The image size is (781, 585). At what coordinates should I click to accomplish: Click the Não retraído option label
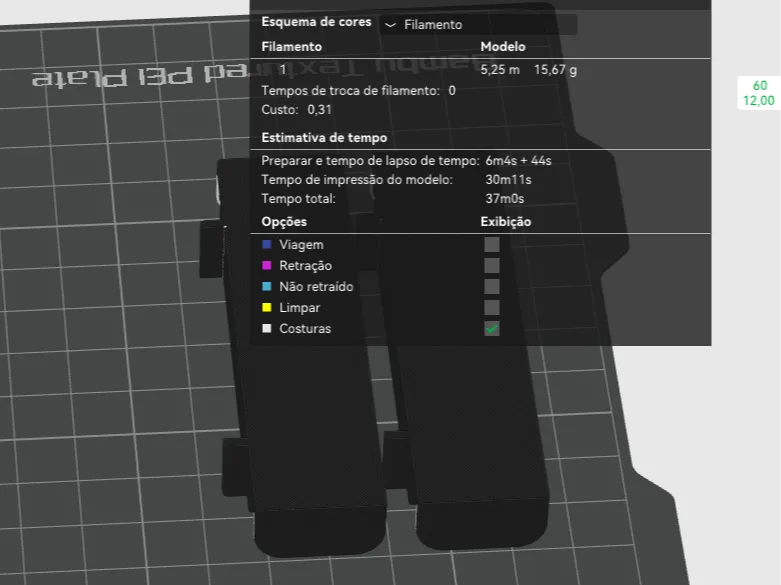click(316, 287)
